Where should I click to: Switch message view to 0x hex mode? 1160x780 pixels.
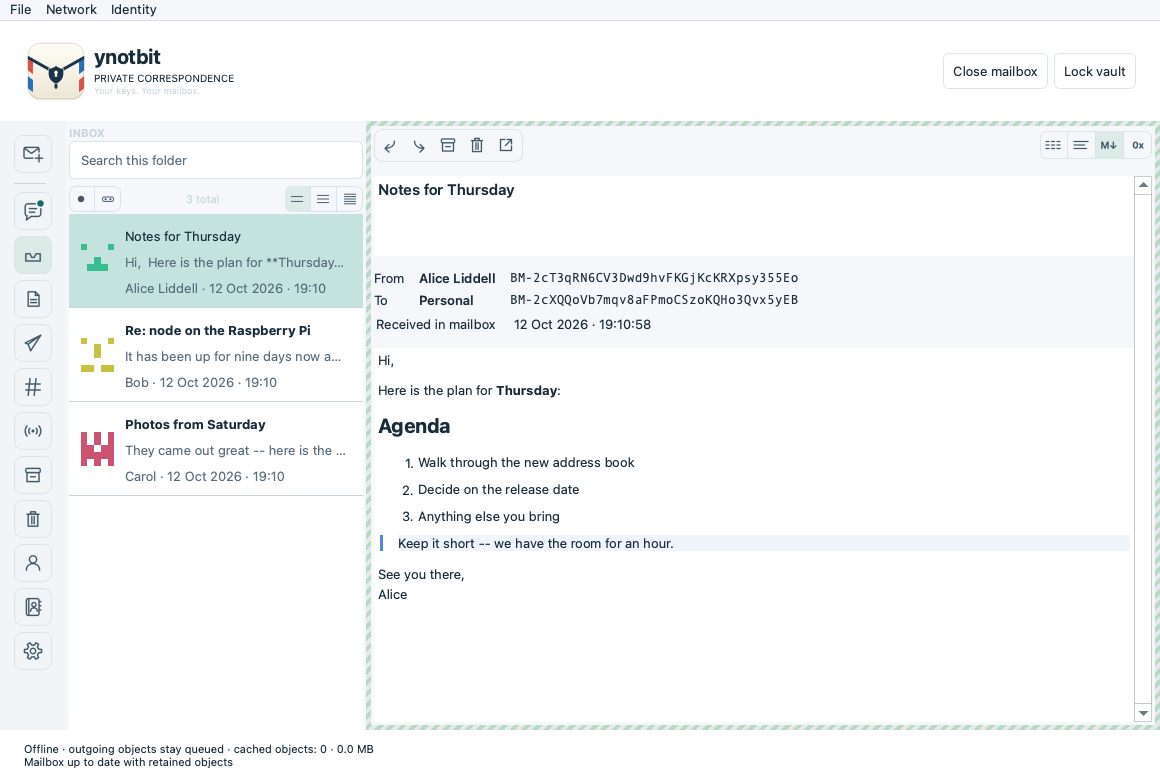(1138, 146)
